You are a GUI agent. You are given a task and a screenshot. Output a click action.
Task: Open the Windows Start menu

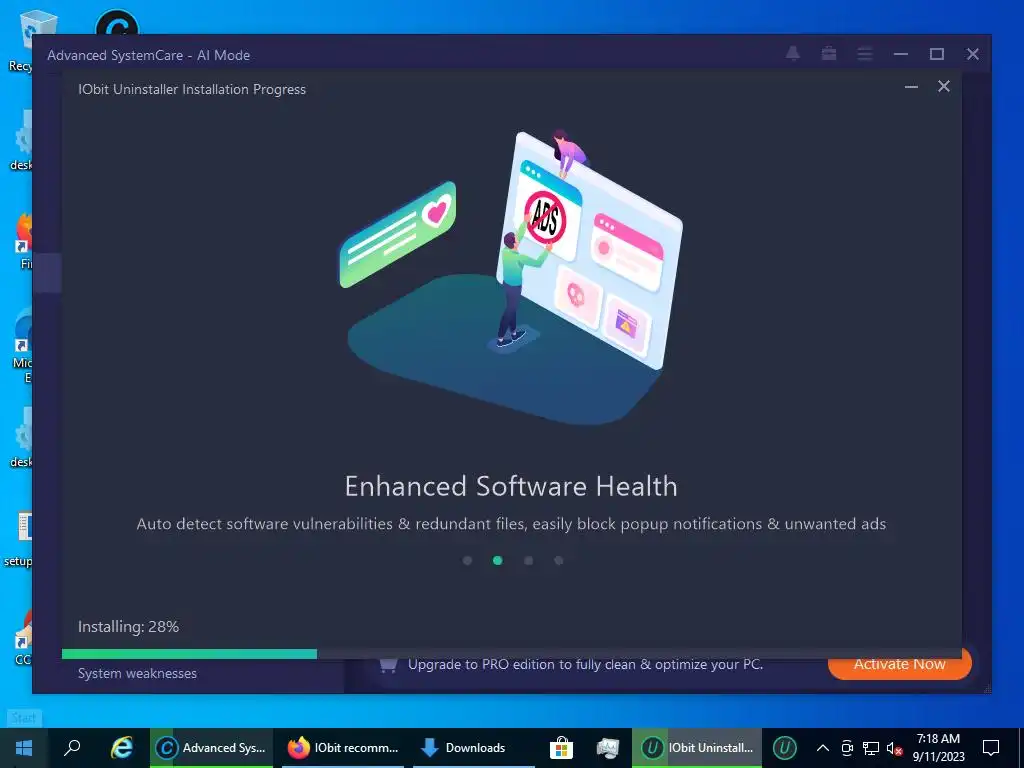point(24,748)
